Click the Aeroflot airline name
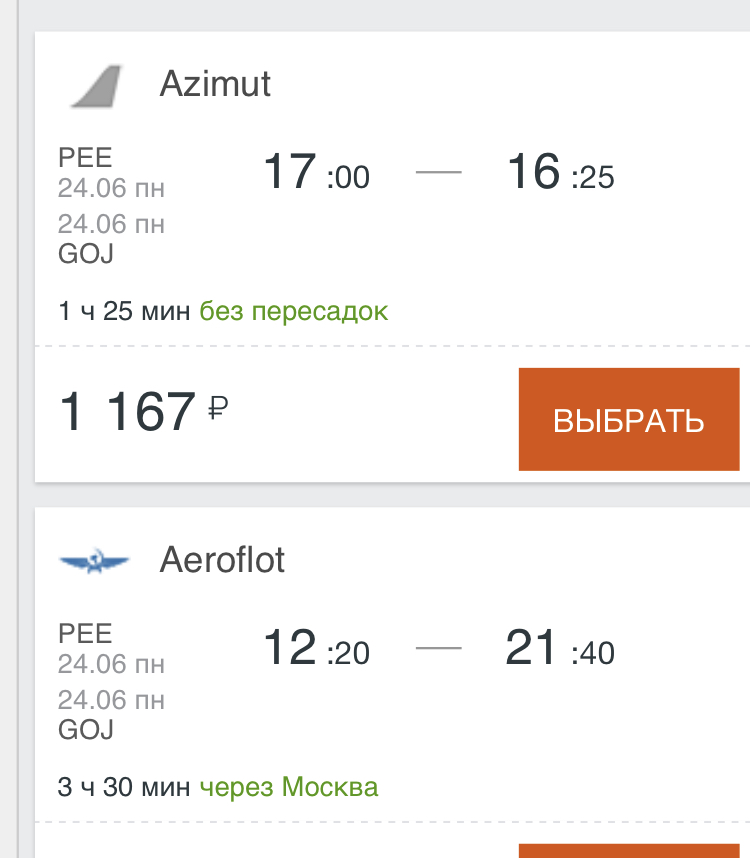 point(222,560)
